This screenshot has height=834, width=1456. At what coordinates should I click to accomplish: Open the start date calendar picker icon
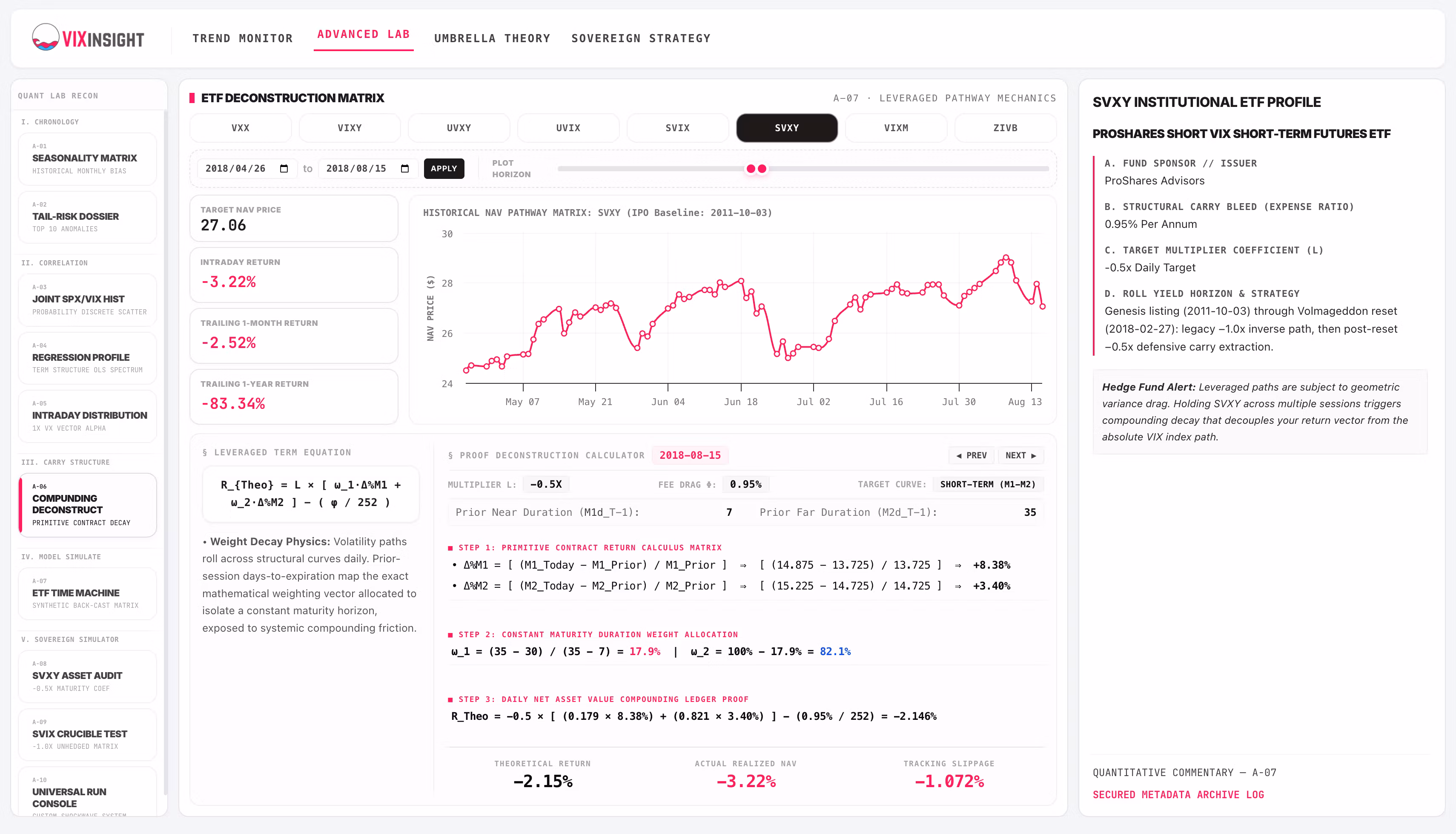click(284, 168)
